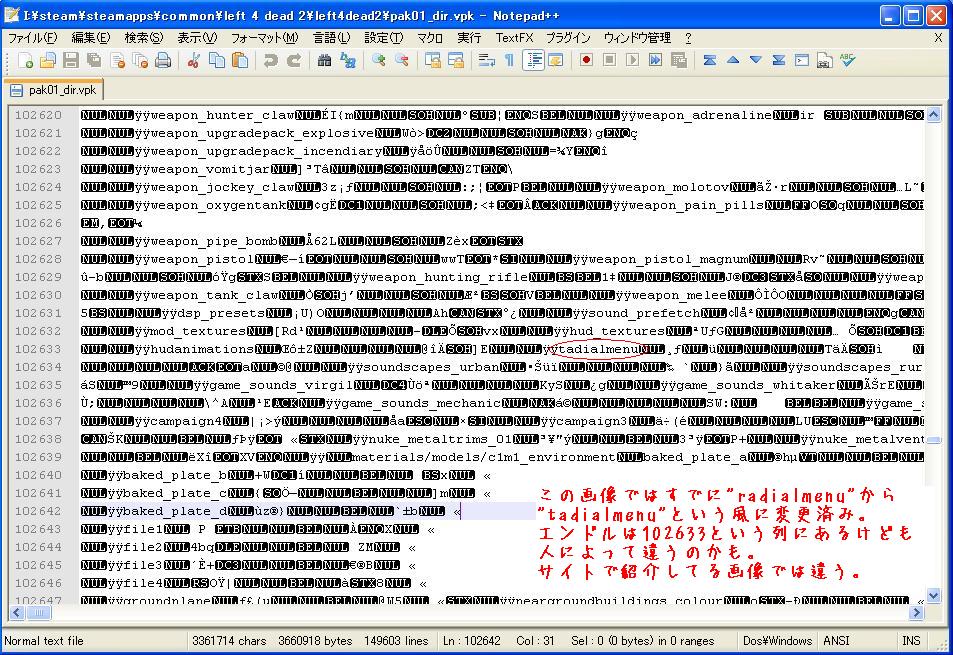The width and height of the screenshot is (953, 655).
Task: Open the console window toolbar icon
Action: pos(802,60)
